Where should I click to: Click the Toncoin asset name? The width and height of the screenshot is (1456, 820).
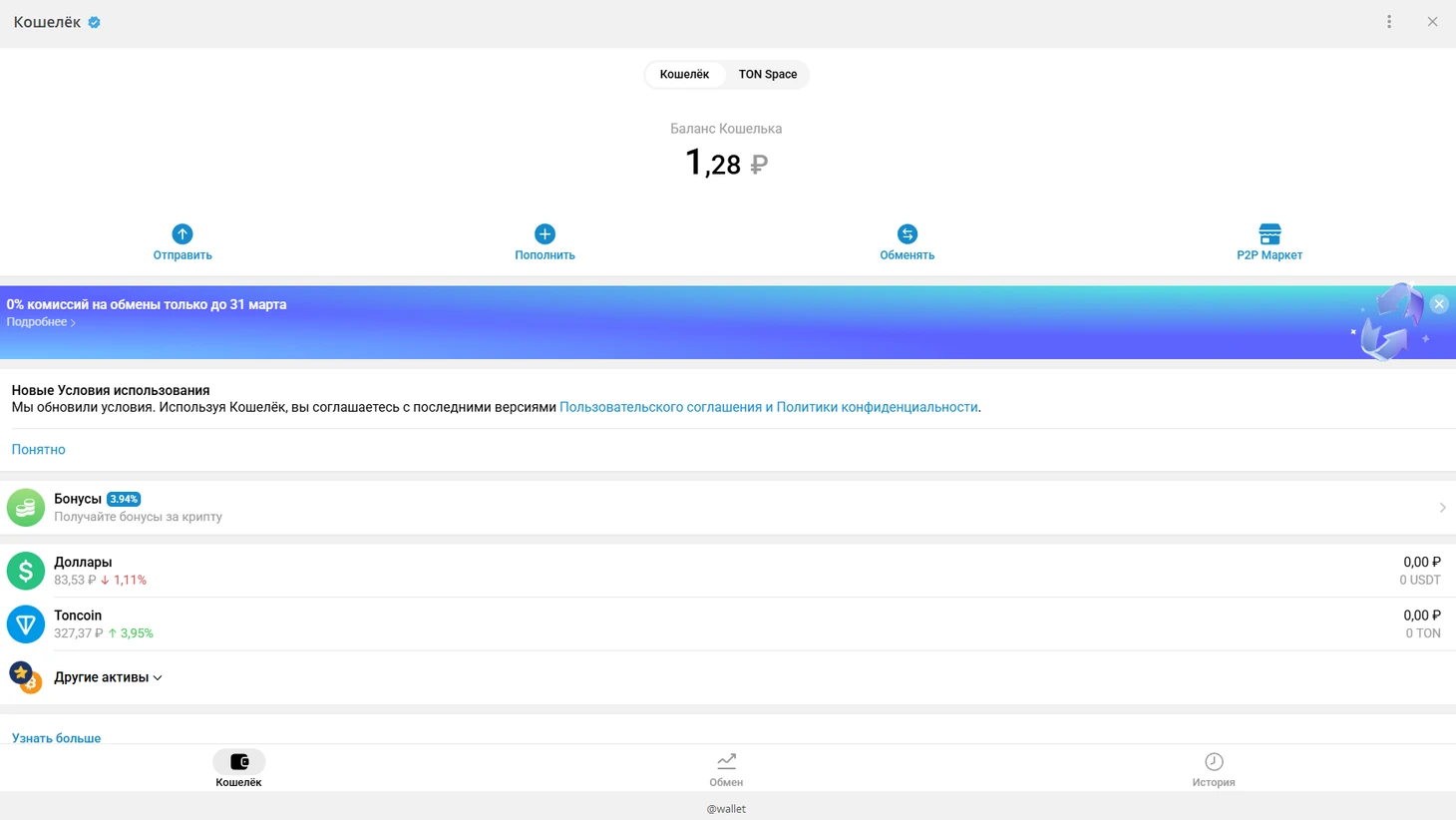(78, 615)
